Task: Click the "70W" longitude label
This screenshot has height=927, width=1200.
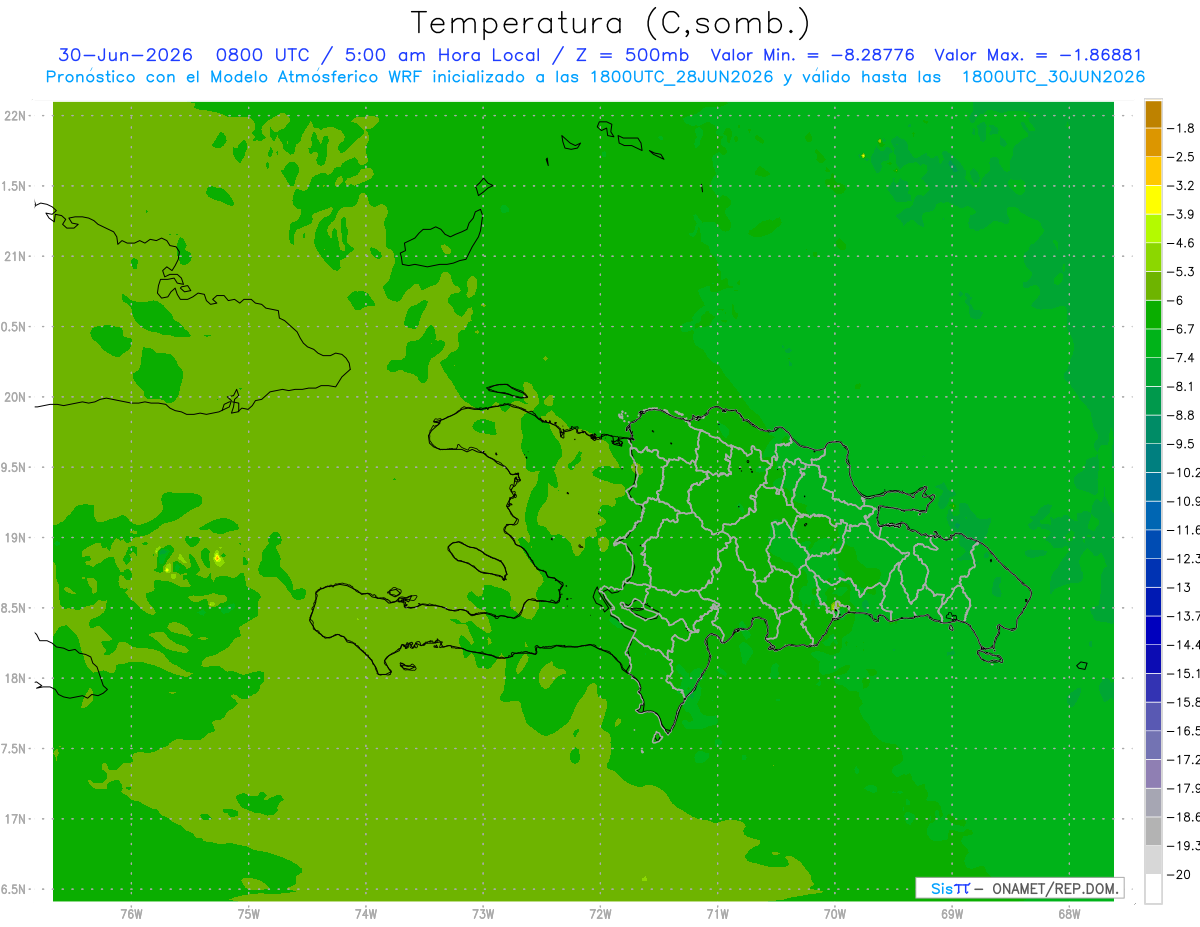Action: [834, 913]
